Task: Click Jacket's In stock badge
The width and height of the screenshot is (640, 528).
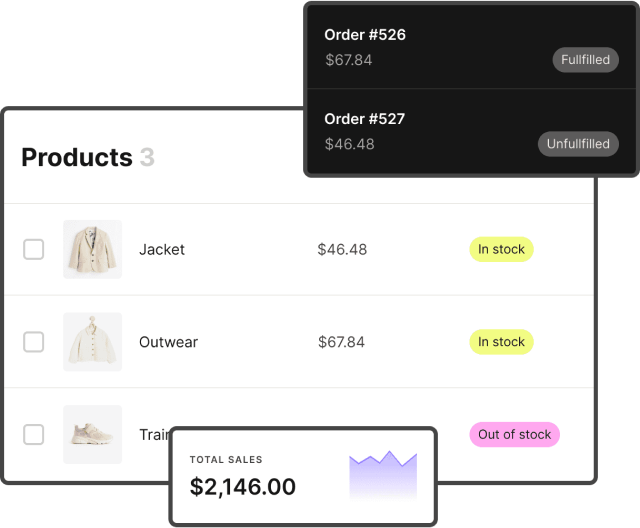Action: (x=501, y=249)
